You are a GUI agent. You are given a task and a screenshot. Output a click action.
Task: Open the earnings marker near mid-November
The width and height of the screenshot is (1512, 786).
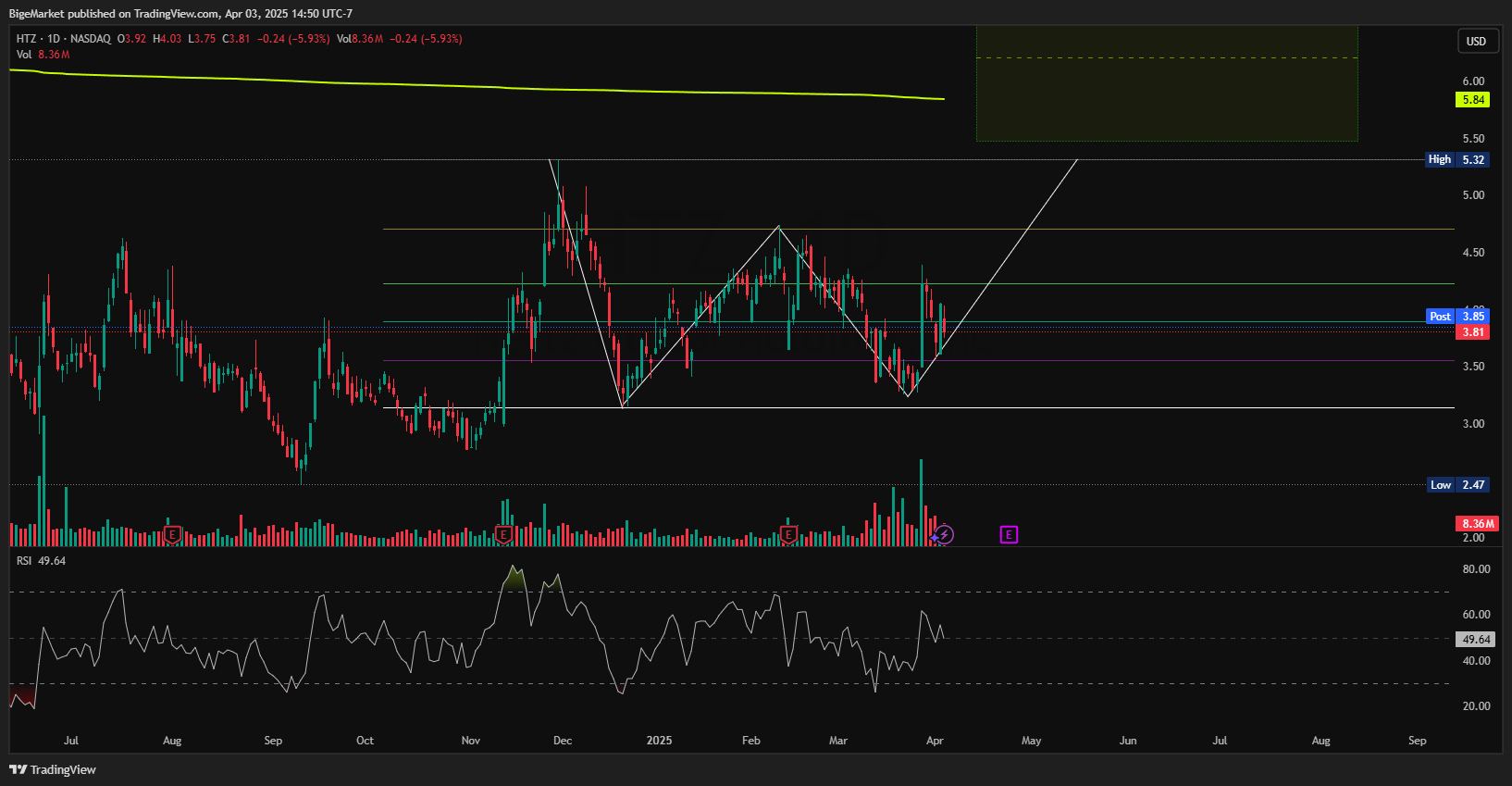click(503, 534)
